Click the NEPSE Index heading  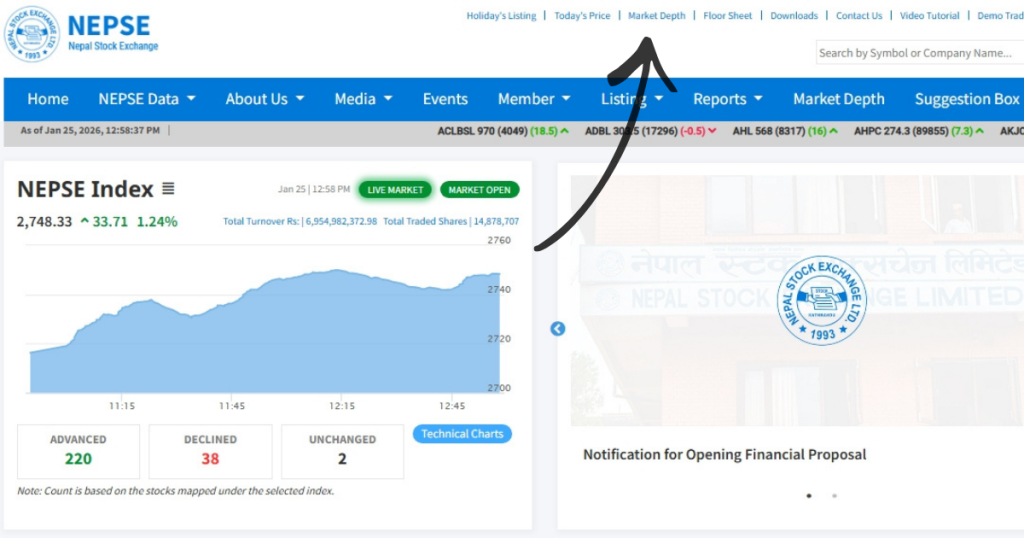click(x=85, y=189)
